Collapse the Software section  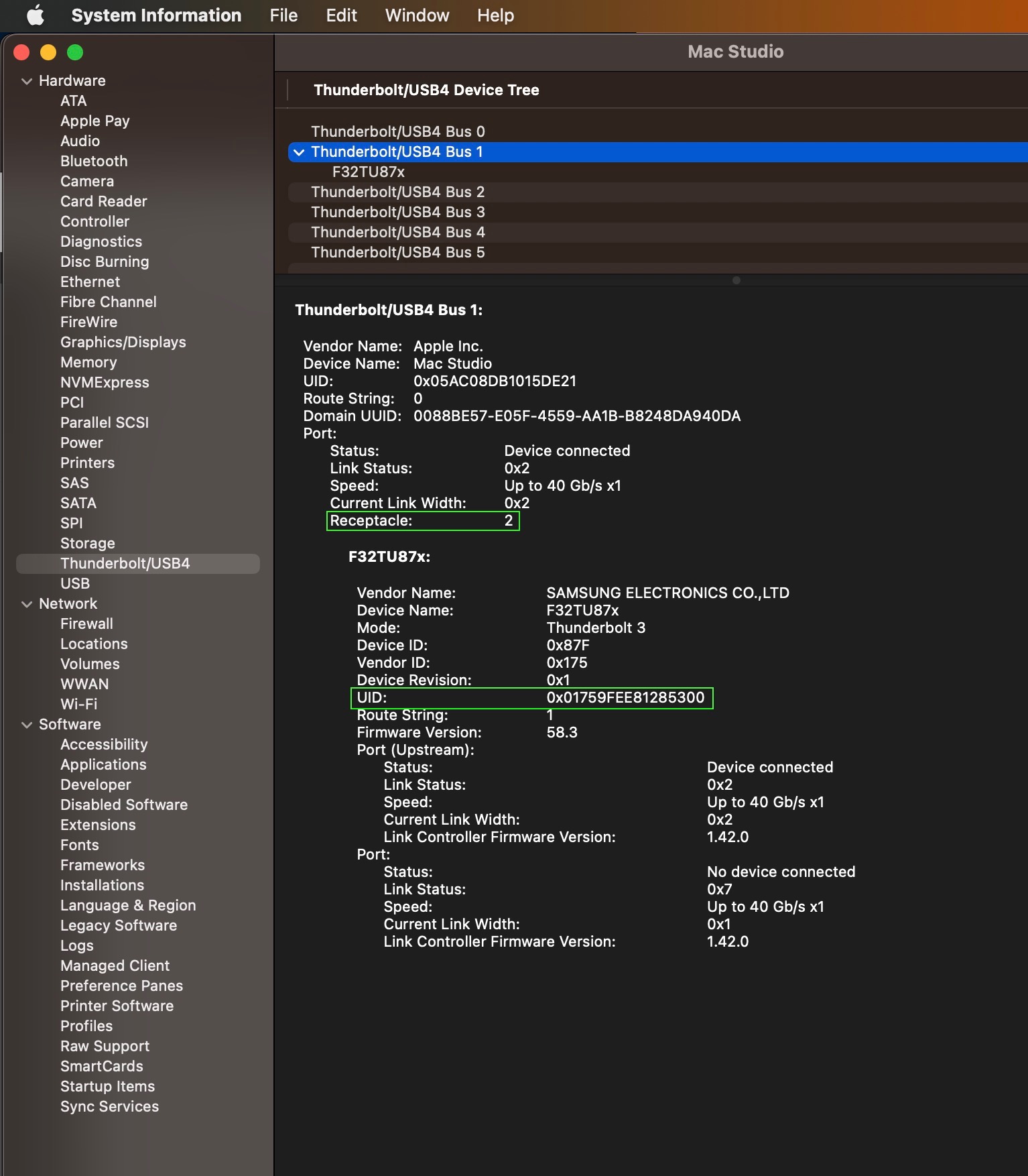pyautogui.click(x=27, y=725)
